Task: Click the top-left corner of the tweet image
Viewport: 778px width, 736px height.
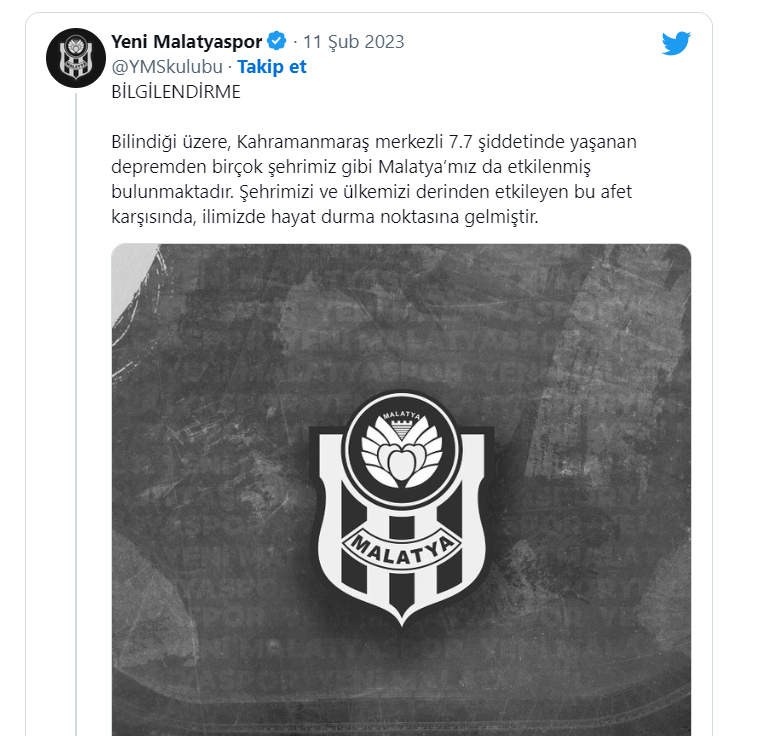Action: (130, 268)
